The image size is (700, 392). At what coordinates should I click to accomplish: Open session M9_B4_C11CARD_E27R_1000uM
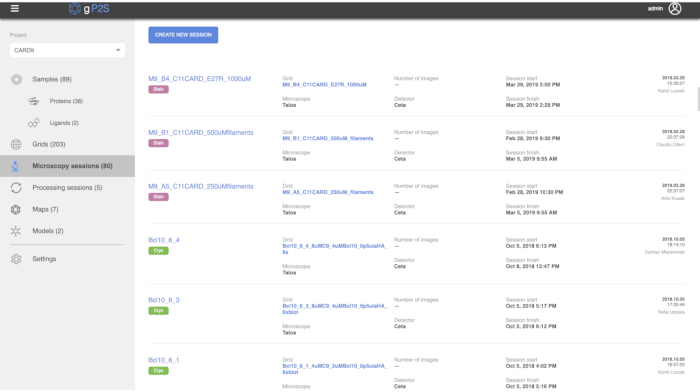pos(200,79)
